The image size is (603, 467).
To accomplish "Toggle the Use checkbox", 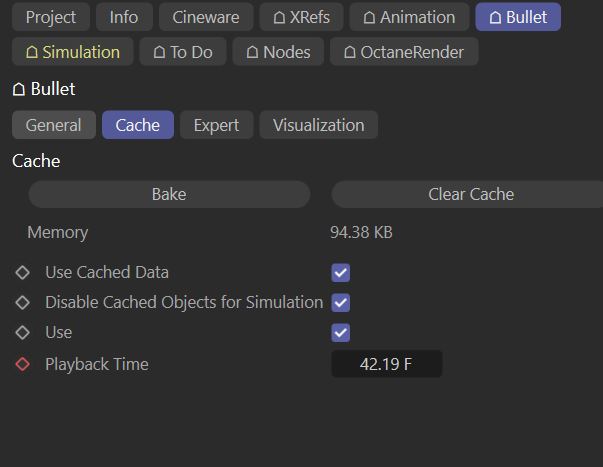I will click(x=341, y=333).
